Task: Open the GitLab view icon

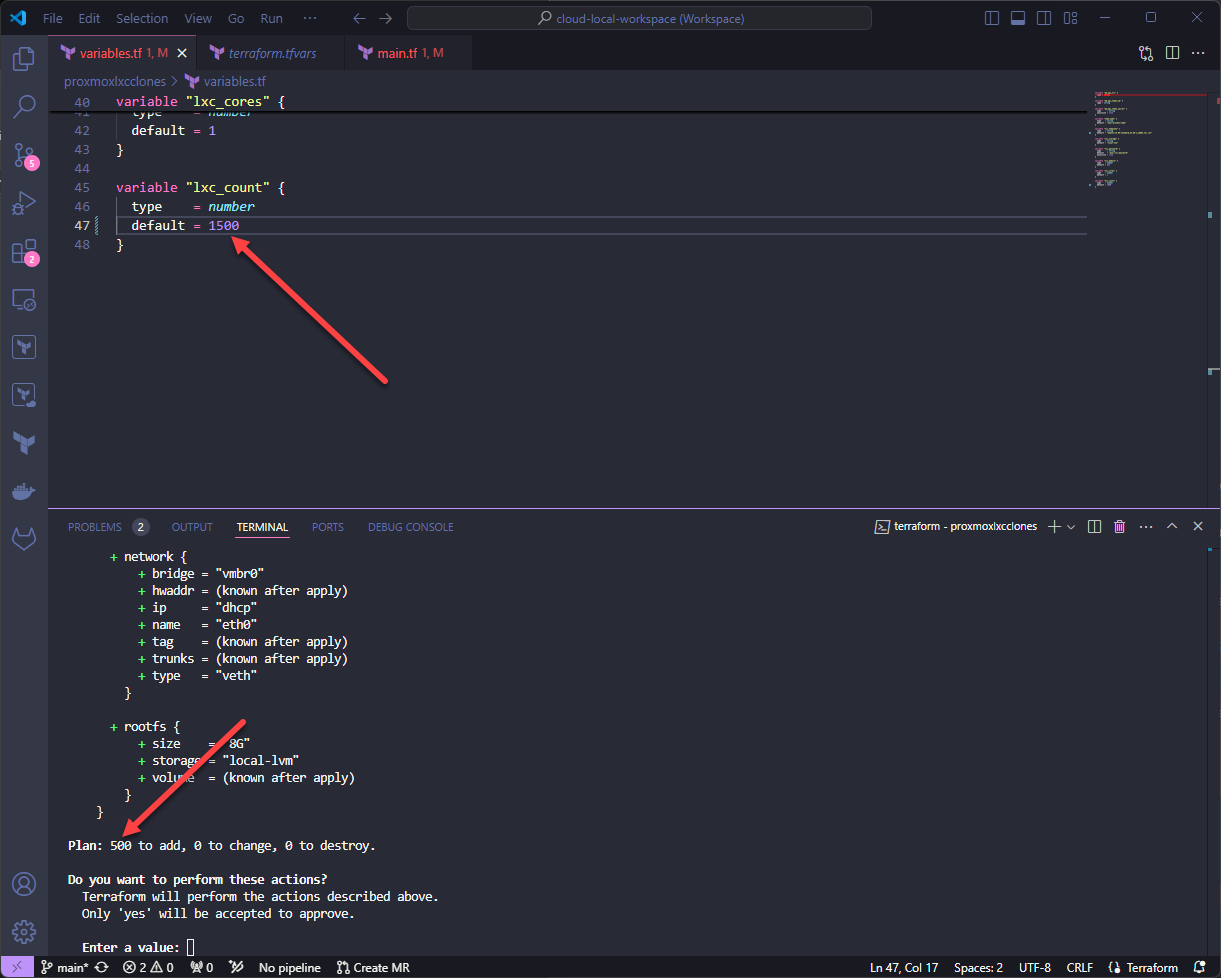Action: [x=24, y=539]
